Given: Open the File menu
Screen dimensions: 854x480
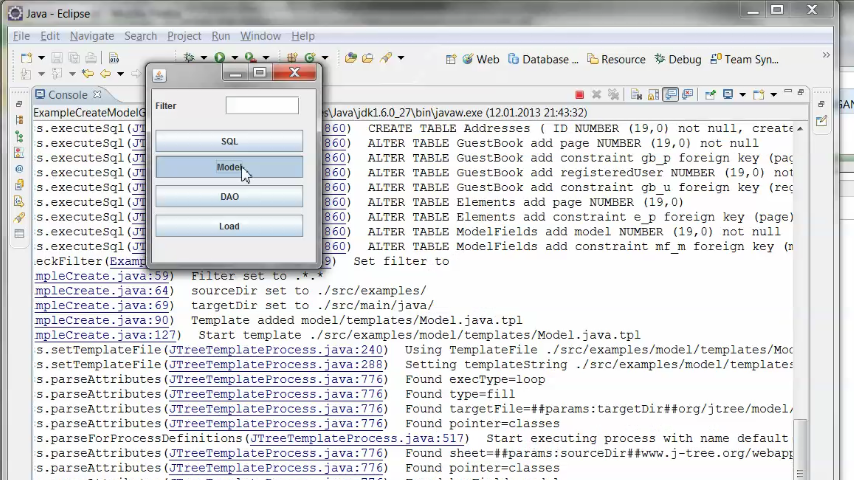Looking at the screenshot, I should pyautogui.click(x=21, y=36).
